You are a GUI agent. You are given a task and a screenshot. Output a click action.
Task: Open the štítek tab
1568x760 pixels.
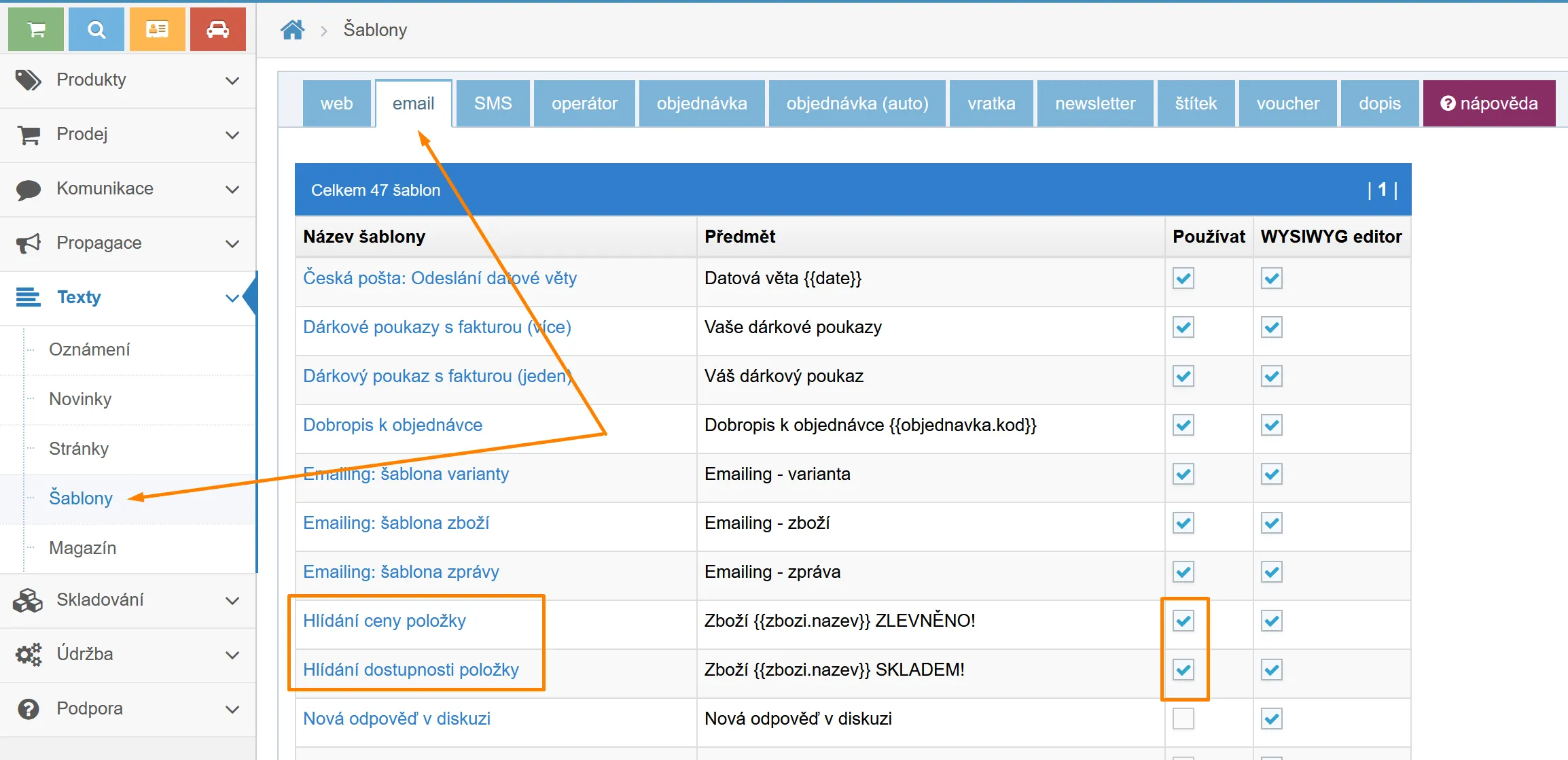point(1196,103)
